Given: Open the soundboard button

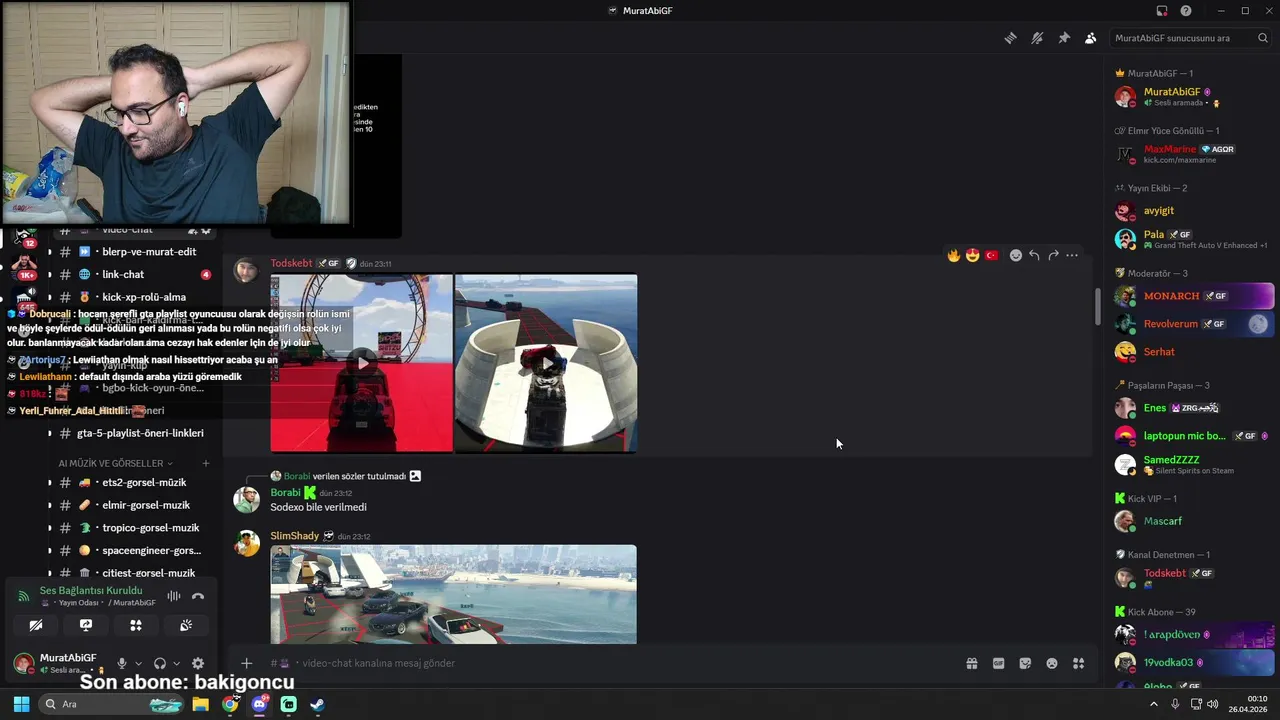Looking at the screenshot, I should [x=186, y=626].
